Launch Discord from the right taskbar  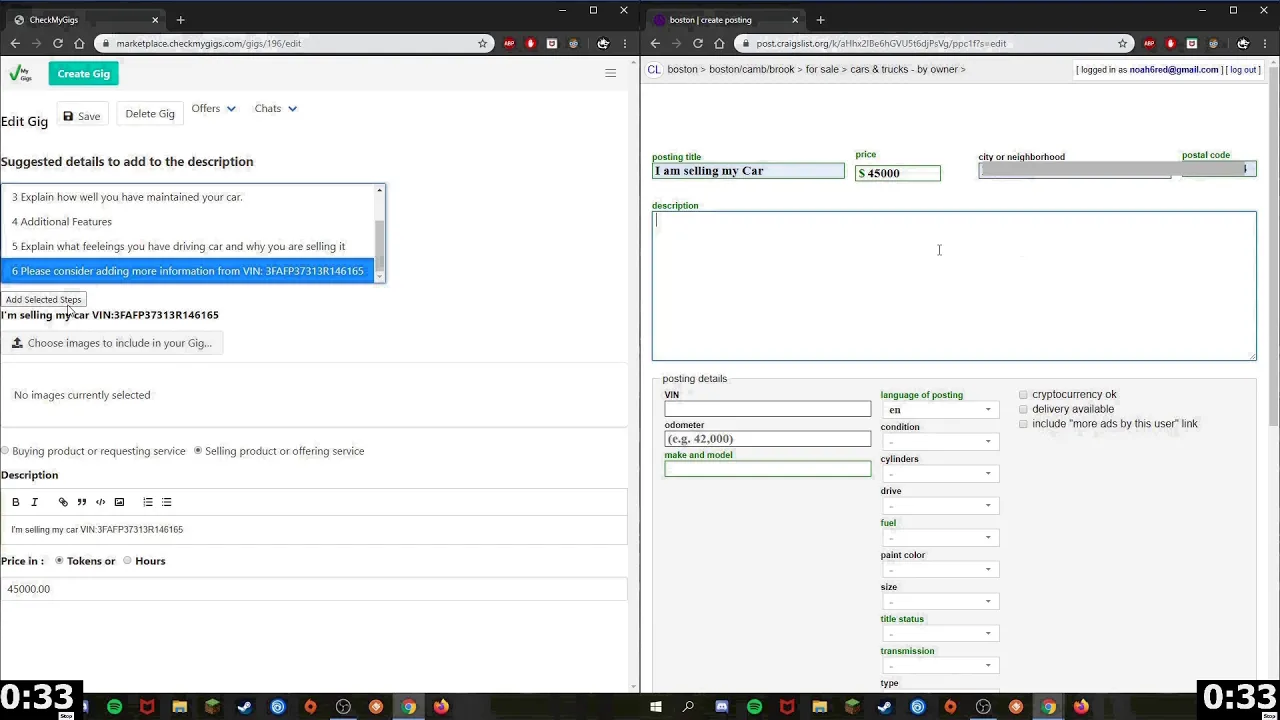click(721, 707)
